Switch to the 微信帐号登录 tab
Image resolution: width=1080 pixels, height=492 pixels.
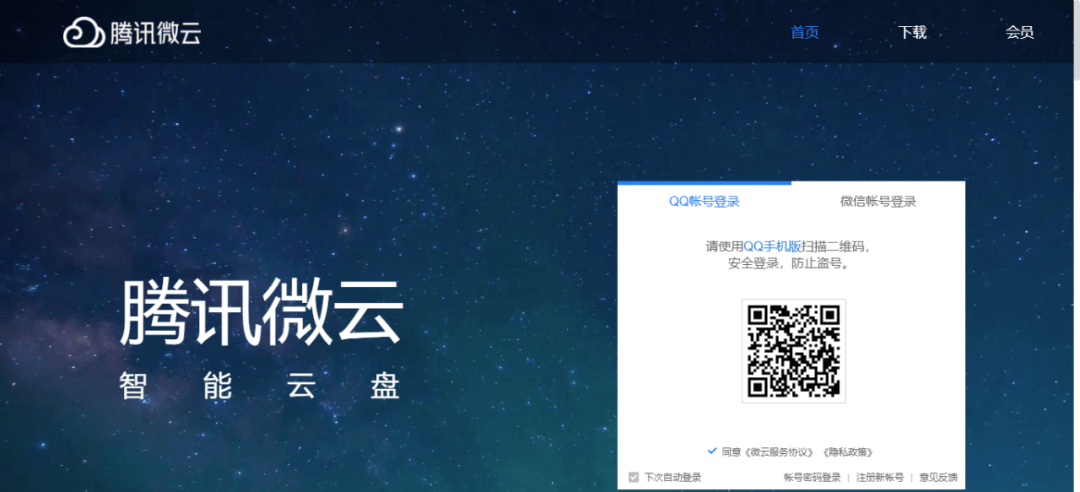click(878, 201)
